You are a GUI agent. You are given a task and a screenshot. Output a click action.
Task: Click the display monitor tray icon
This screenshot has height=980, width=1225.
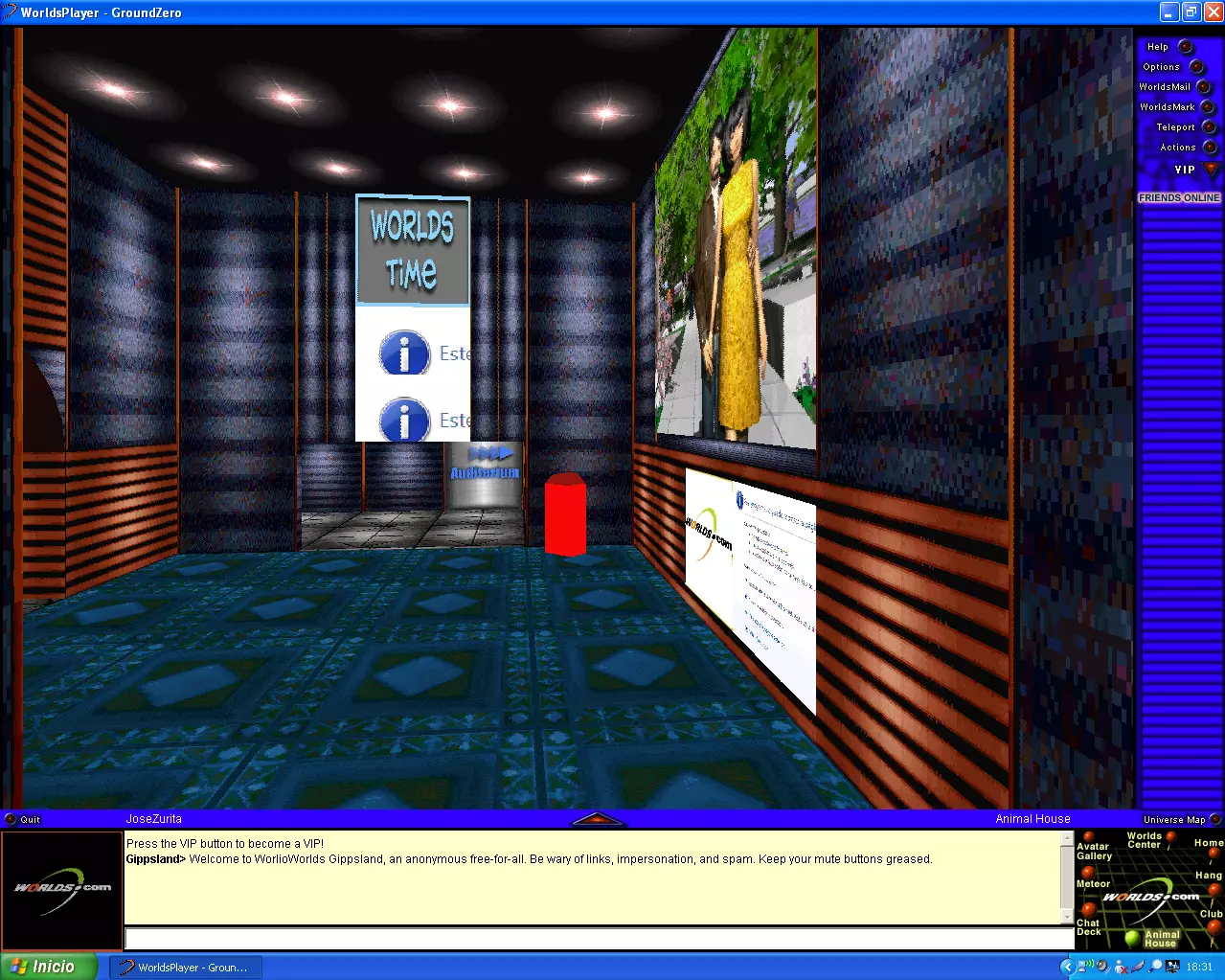1172,967
